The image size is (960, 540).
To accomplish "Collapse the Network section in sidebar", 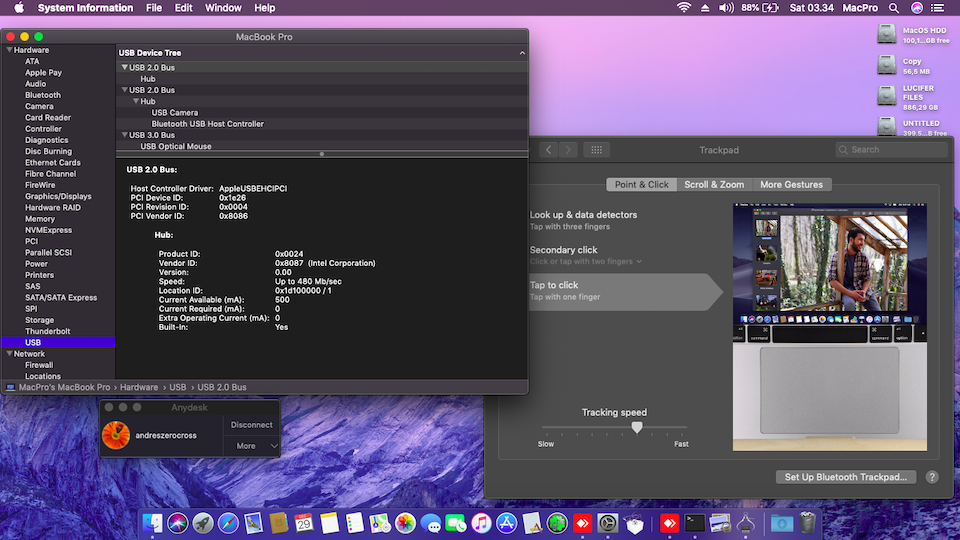I will coord(9,354).
